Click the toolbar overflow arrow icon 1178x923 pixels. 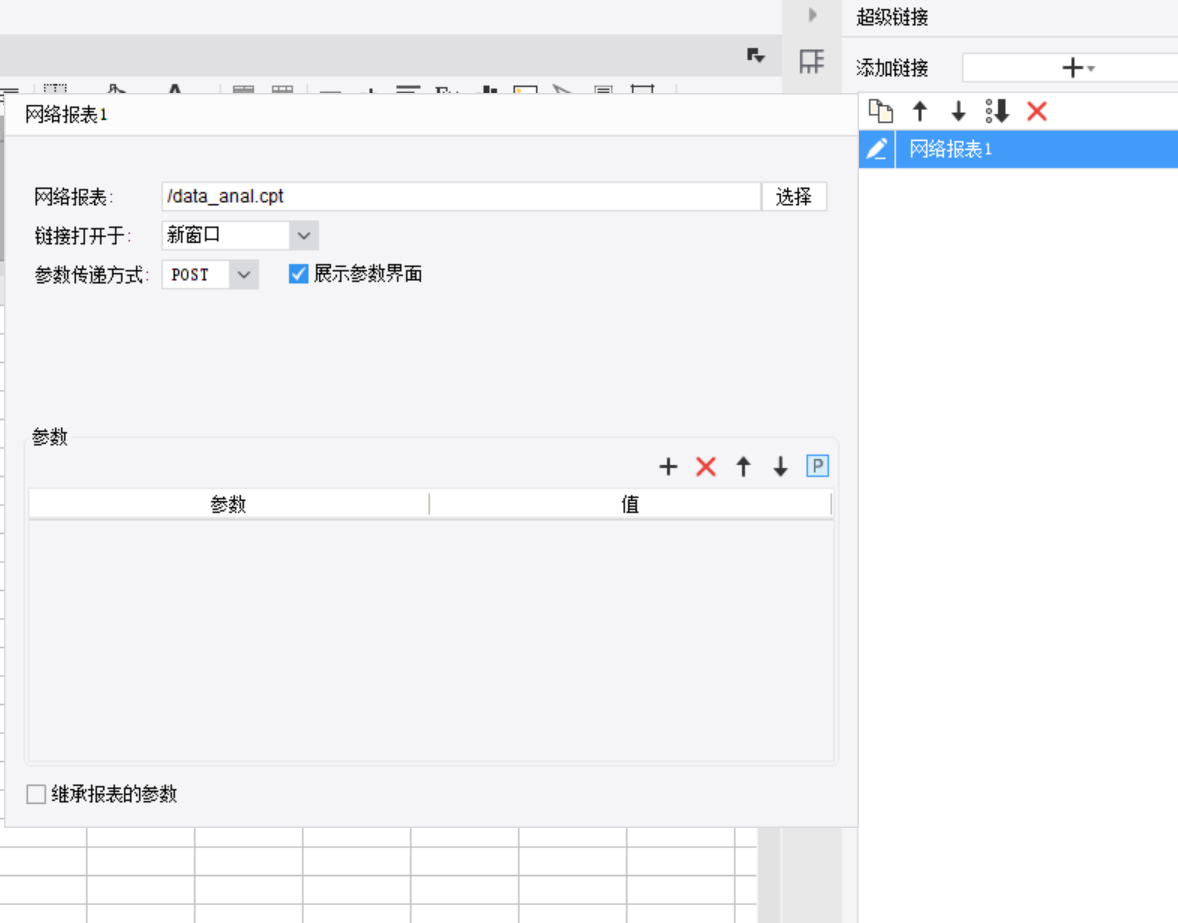pos(756,55)
